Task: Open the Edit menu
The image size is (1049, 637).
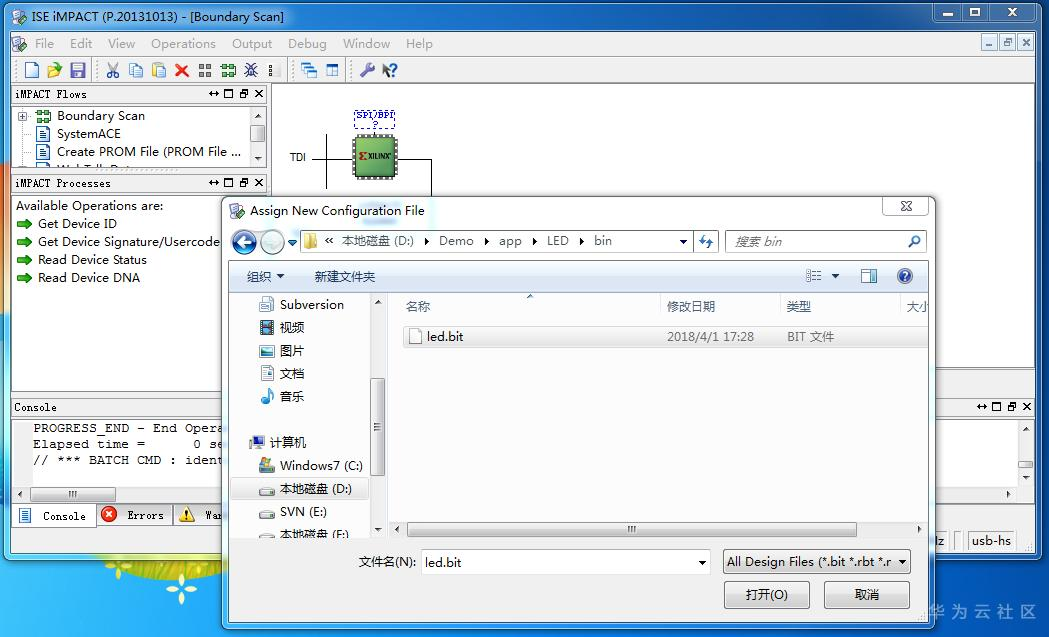Action: coord(81,43)
